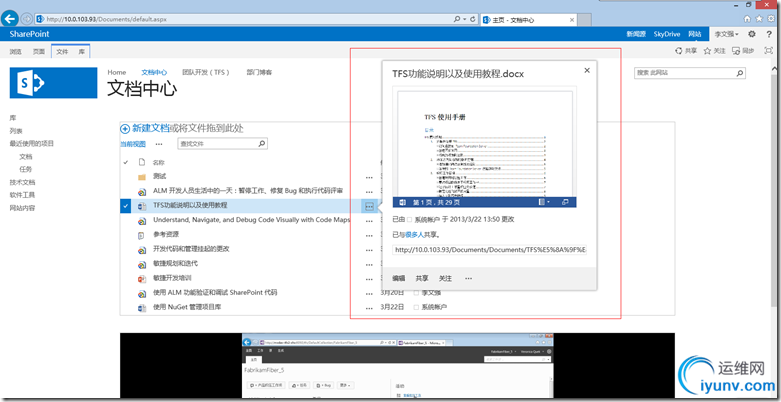
Task: Click the site search magnifier icon
Action: coord(740,73)
